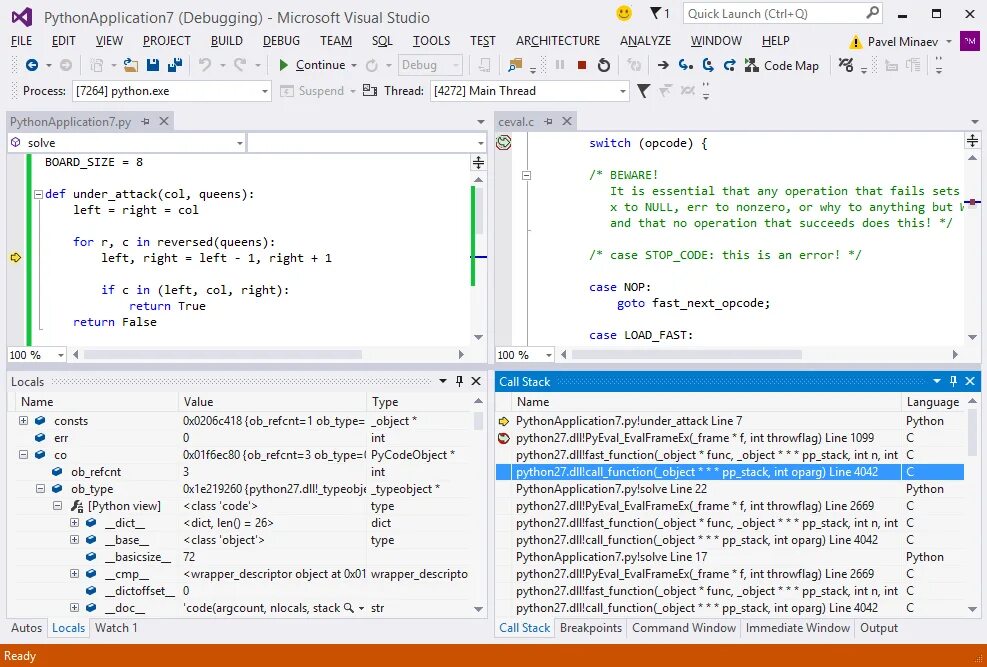Image resolution: width=987 pixels, height=667 pixels.
Task: Click Continue to resume debugging
Action: [x=311, y=65]
